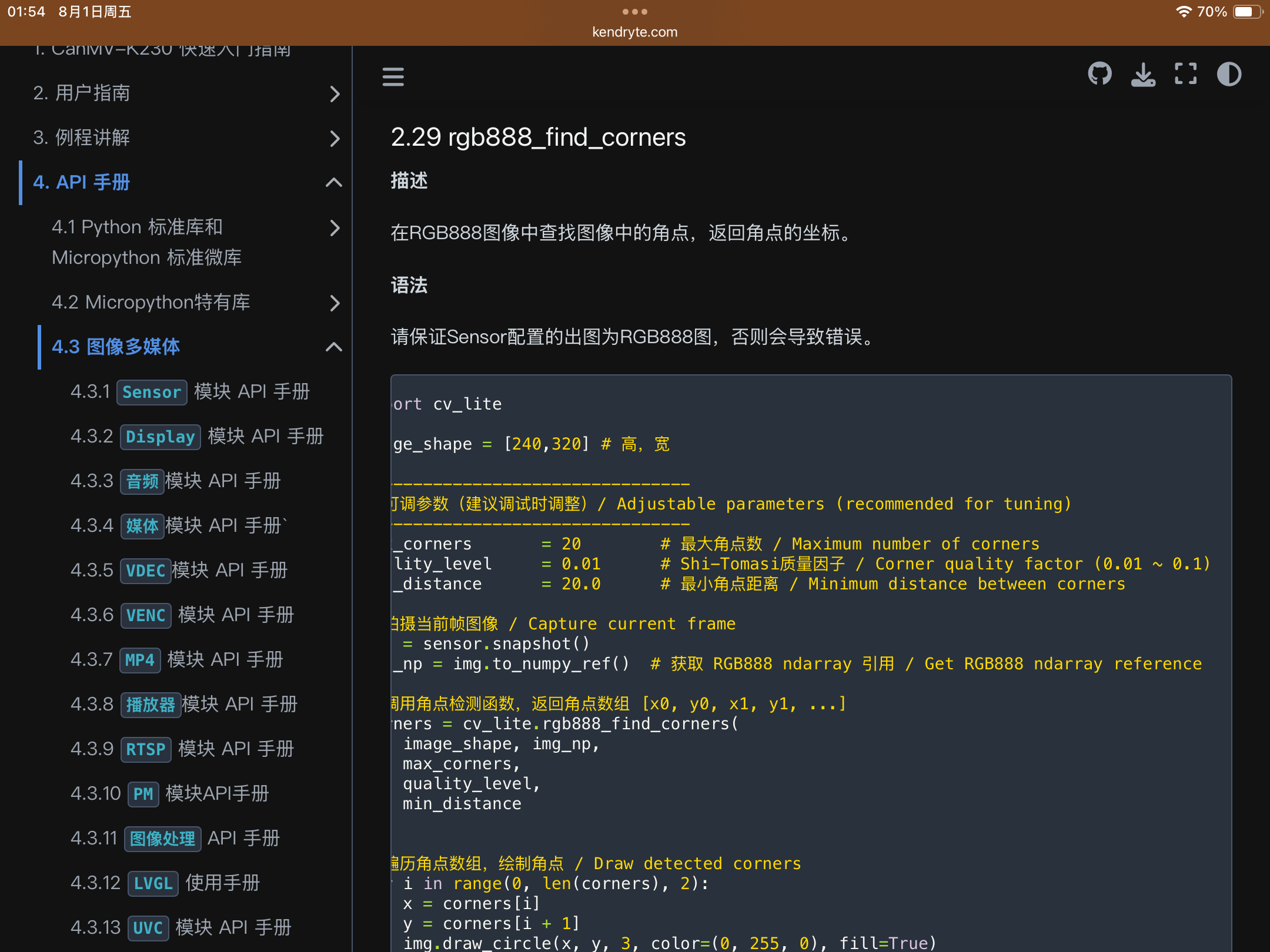The width and height of the screenshot is (1270, 952).
Task: Enter fullscreen mode icon
Action: [1185, 75]
